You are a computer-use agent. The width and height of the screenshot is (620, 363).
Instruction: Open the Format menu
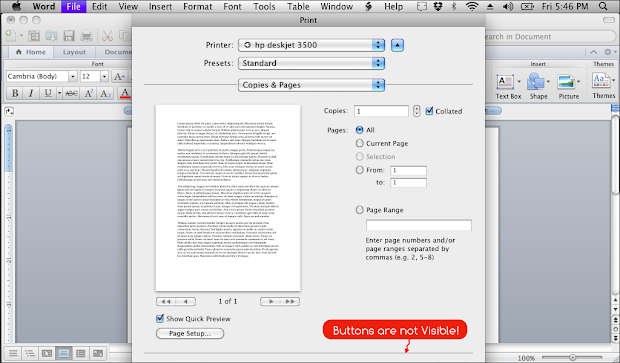click(x=198, y=6)
